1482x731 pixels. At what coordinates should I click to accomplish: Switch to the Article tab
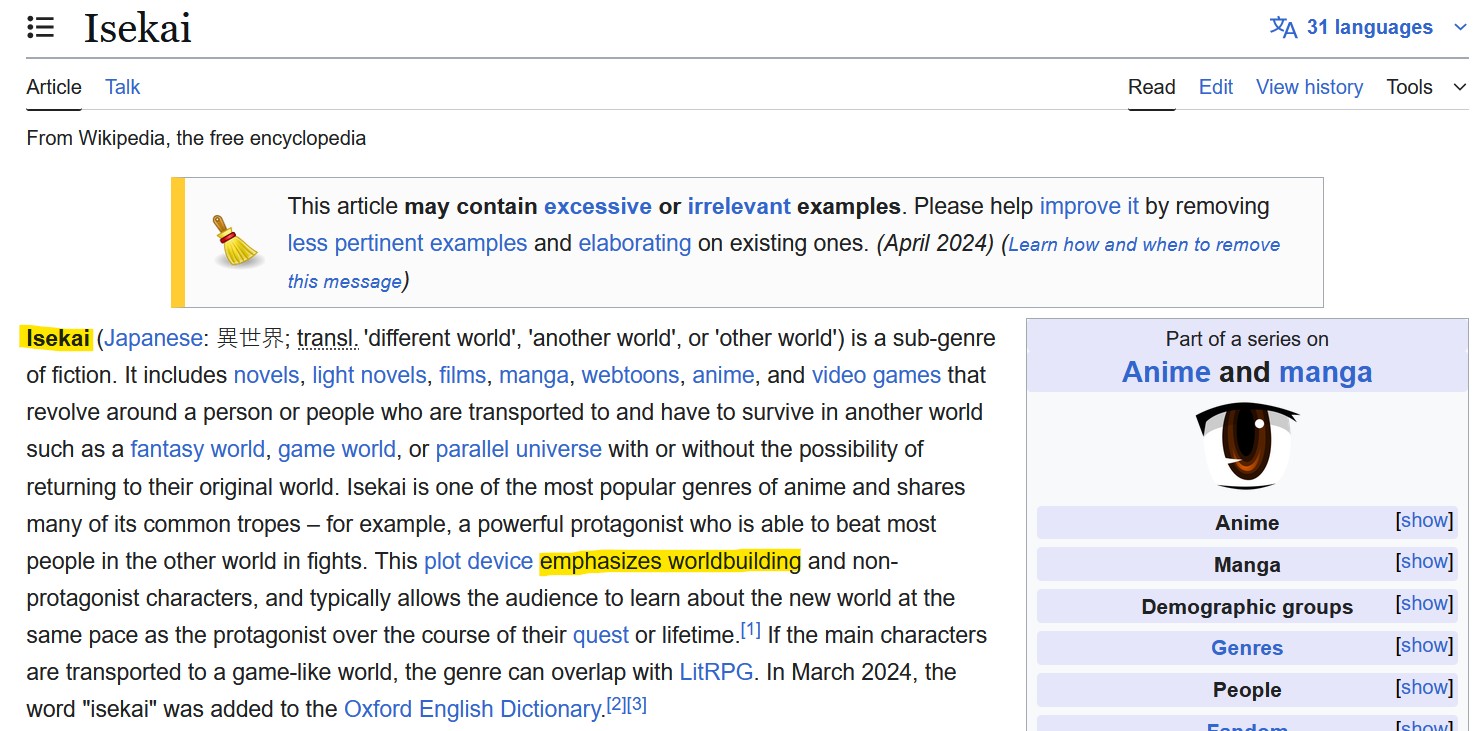pos(54,87)
